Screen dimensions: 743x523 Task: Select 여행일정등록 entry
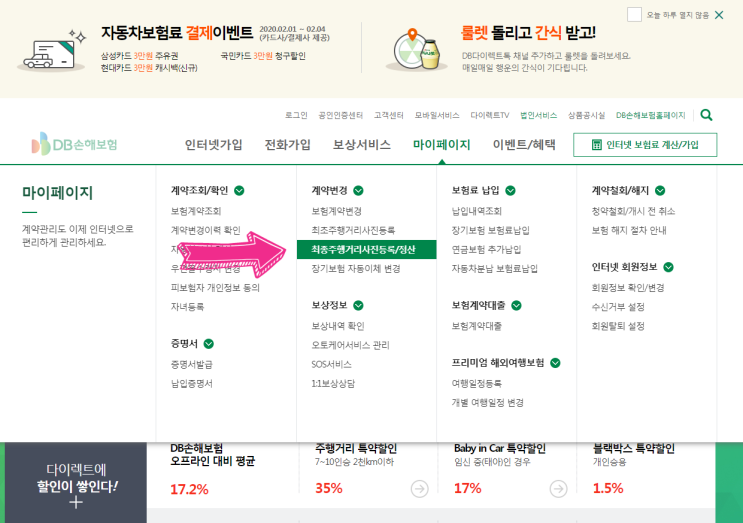click(x=477, y=383)
